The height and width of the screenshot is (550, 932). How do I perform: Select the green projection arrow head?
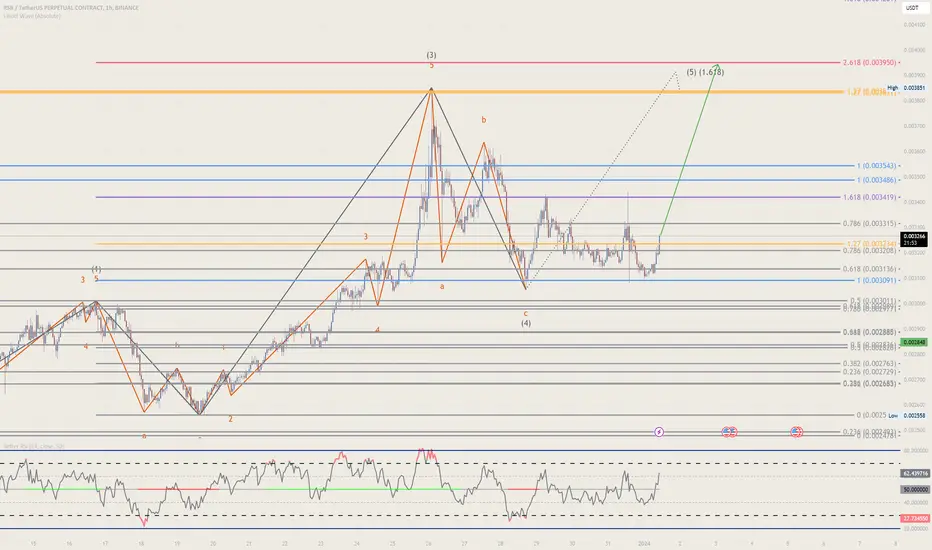point(718,65)
